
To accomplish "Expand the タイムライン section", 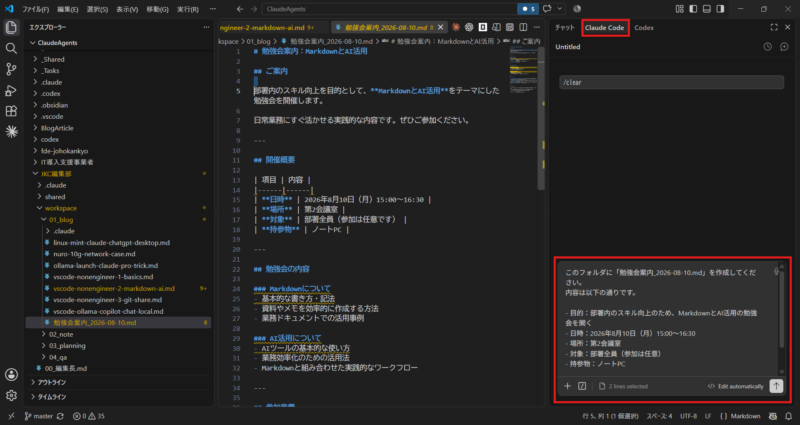I will pyautogui.click(x=33, y=396).
